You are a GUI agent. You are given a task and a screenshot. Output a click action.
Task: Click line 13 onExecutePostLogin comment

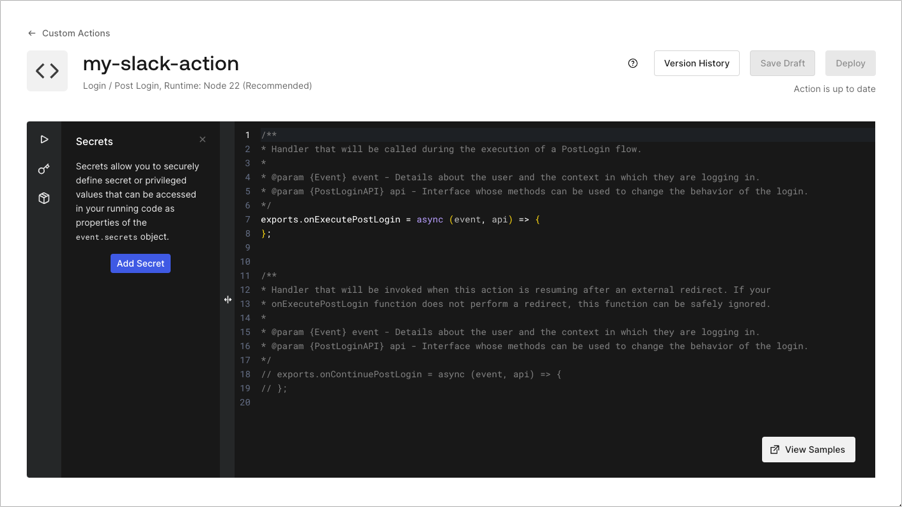point(515,304)
